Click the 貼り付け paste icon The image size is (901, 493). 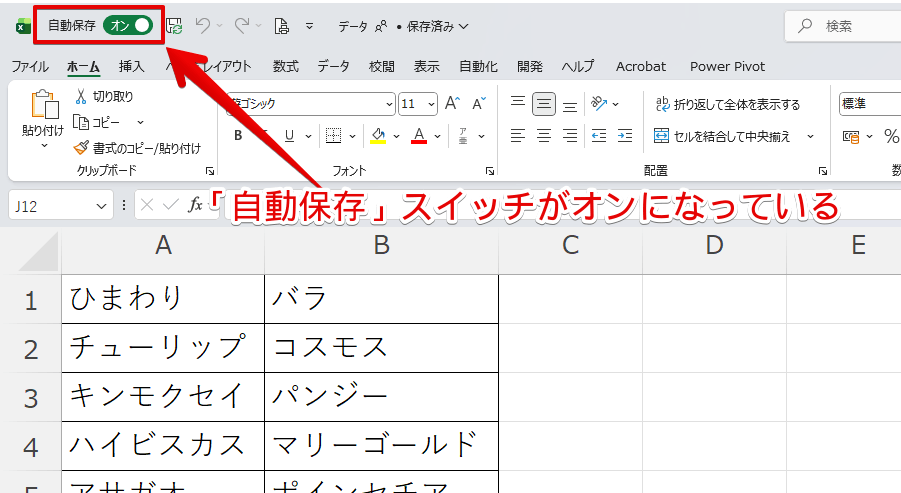44,104
